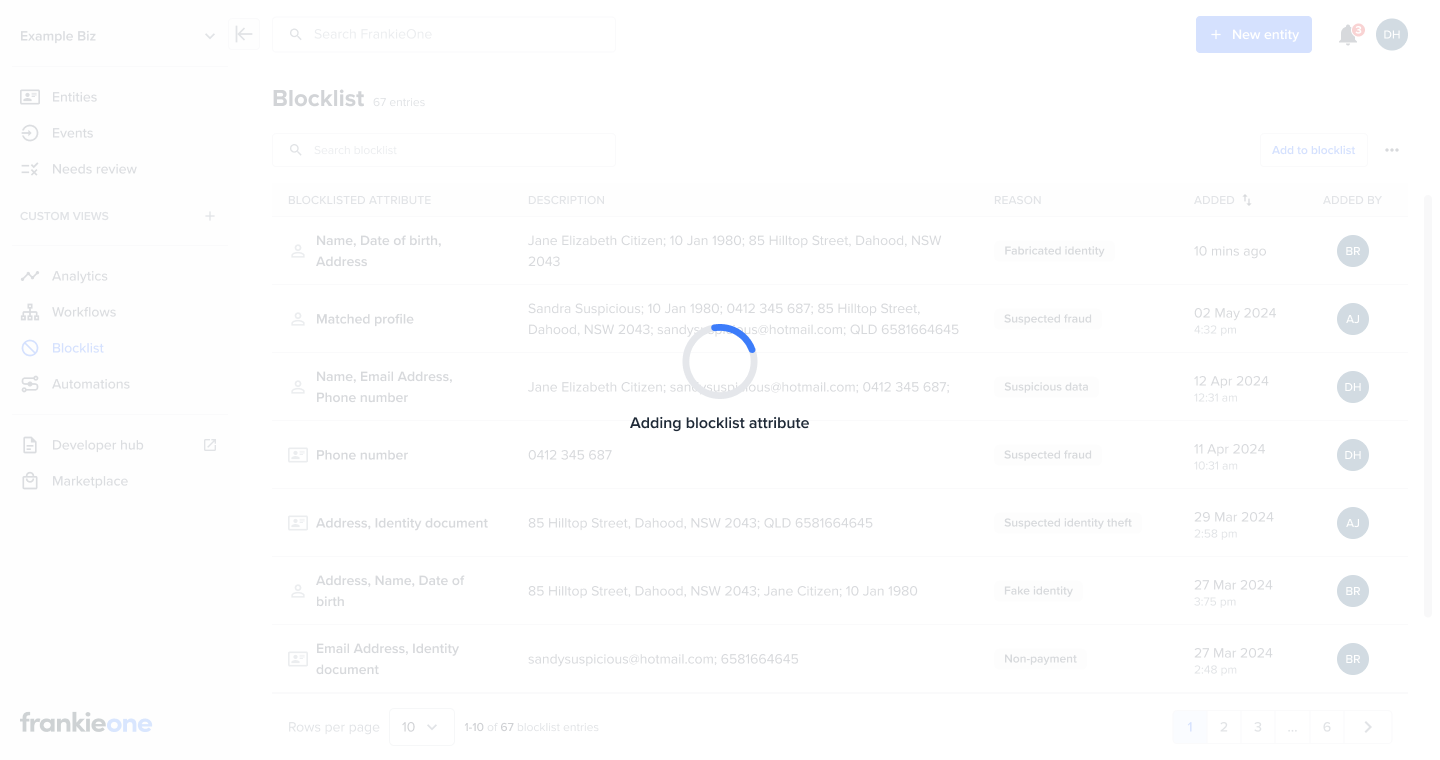Screen dimensions: 1440x760
Task: Click the Blocklisted Attribute column header
Action: (359, 200)
